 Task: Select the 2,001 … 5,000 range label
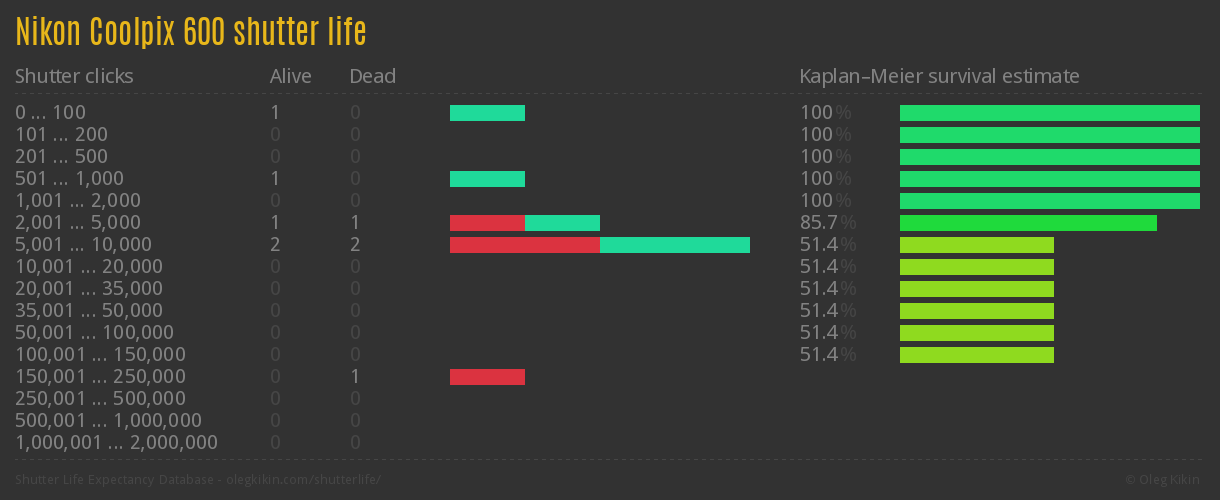pyautogui.click(x=78, y=223)
